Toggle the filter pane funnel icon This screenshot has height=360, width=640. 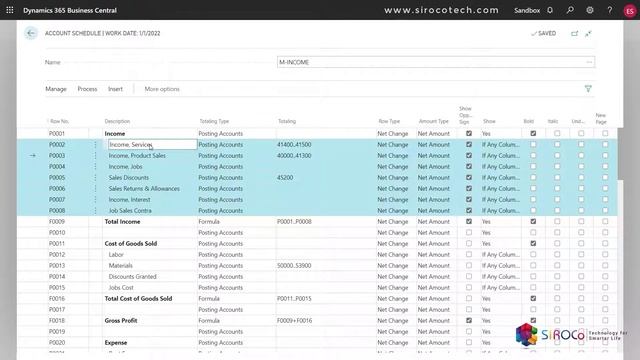[x=588, y=89]
